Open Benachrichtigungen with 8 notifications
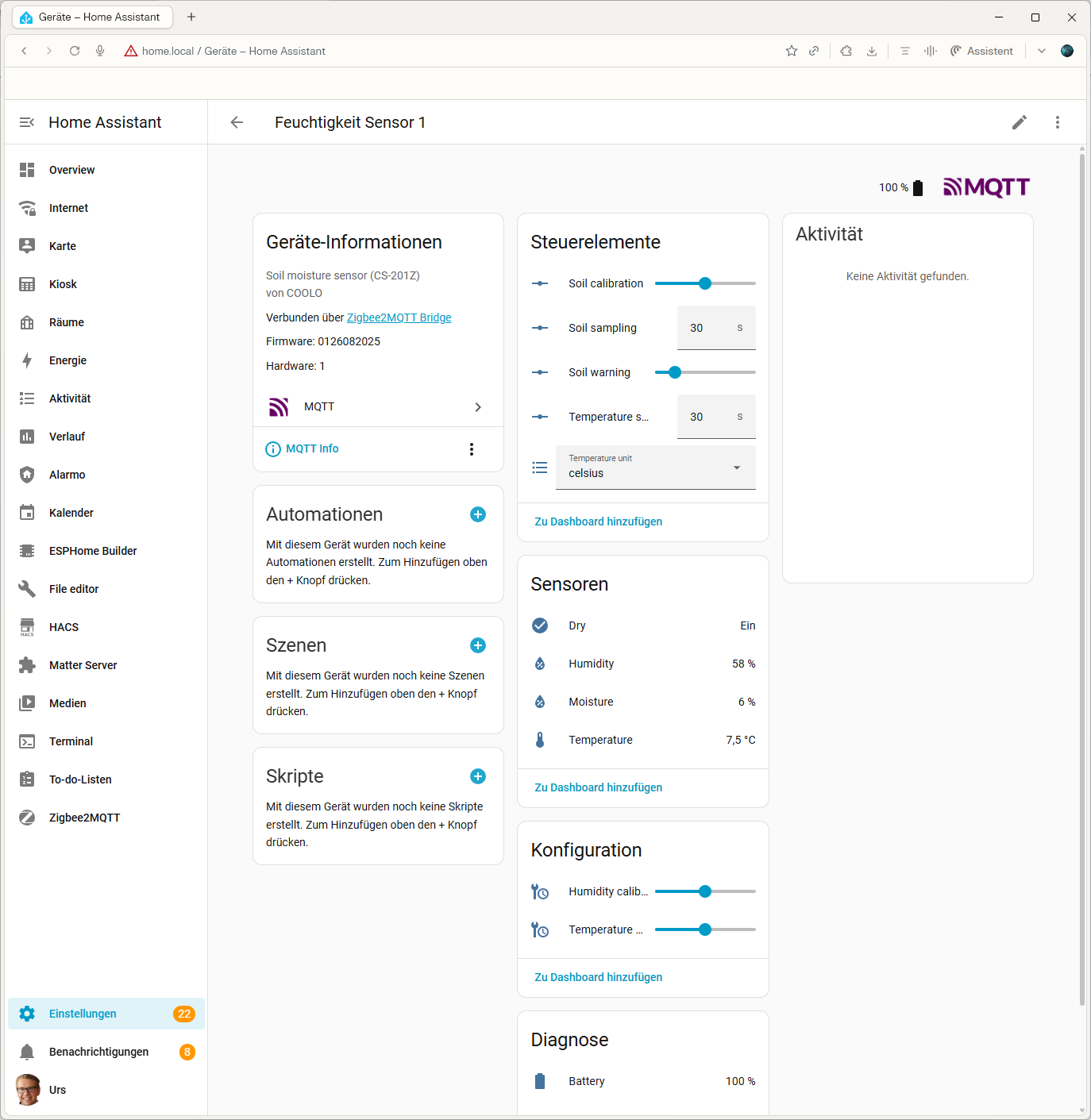 click(99, 1052)
